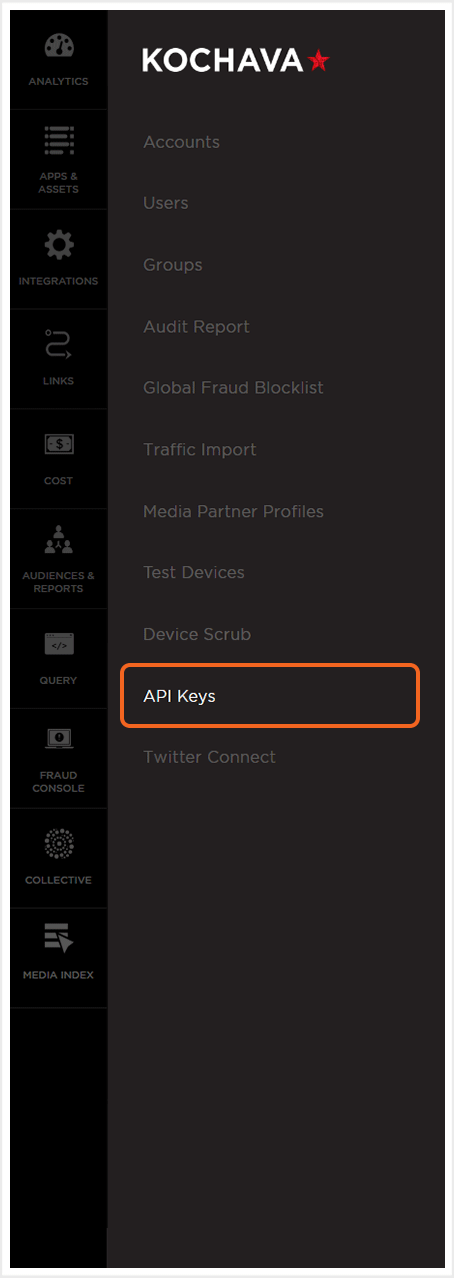Navigate to Media Partner Profiles

pyautogui.click(x=233, y=511)
